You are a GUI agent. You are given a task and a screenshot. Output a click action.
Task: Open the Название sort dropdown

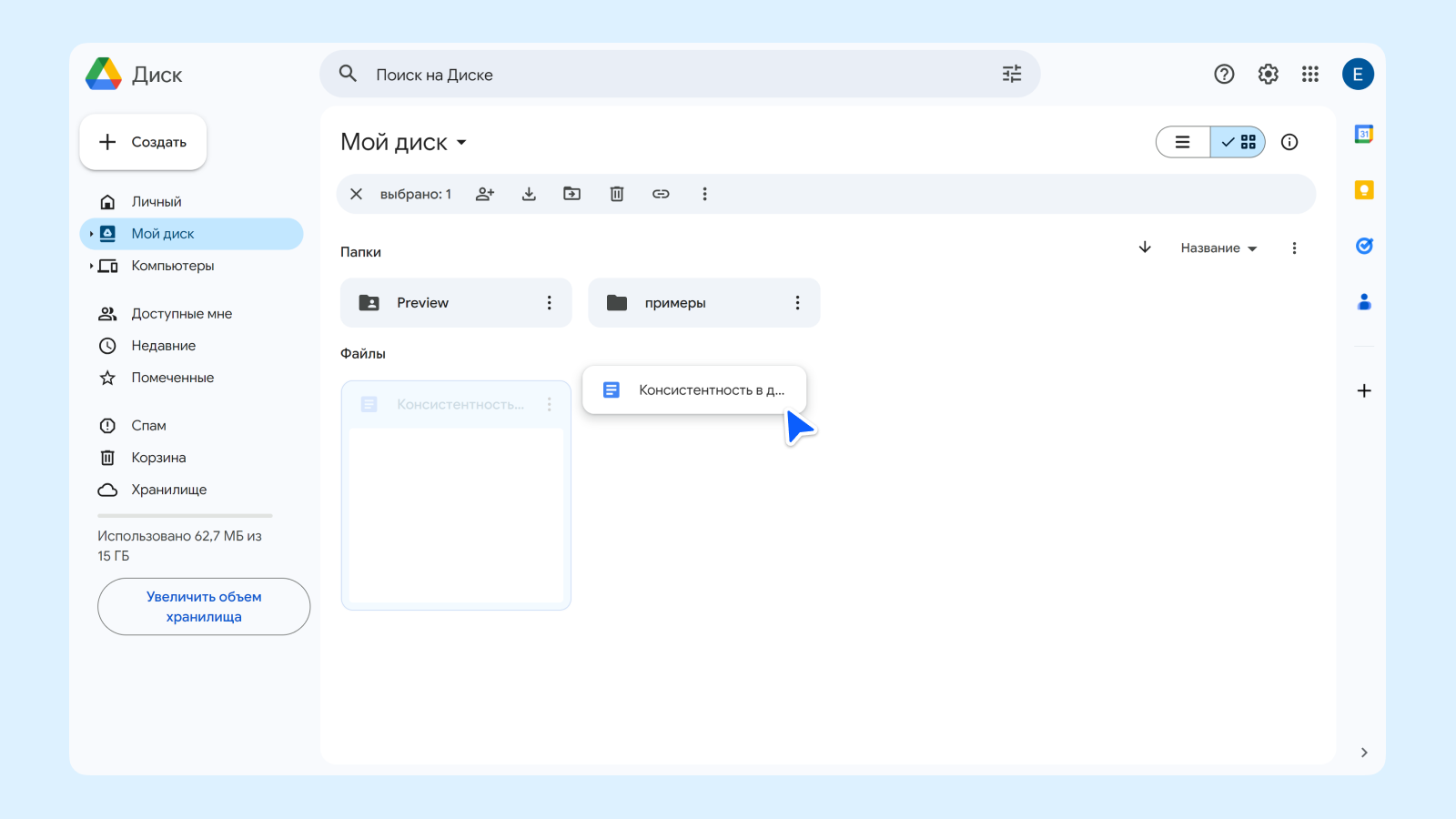click(1218, 247)
